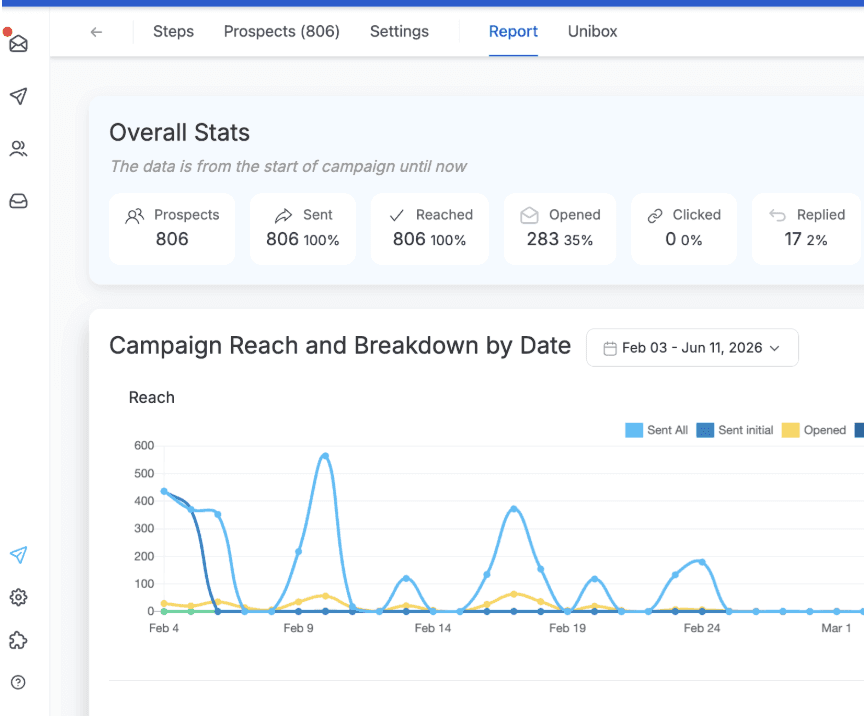Open the inbox tray icon in sidebar
The image size is (864, 720).
(x=19, y=201)
